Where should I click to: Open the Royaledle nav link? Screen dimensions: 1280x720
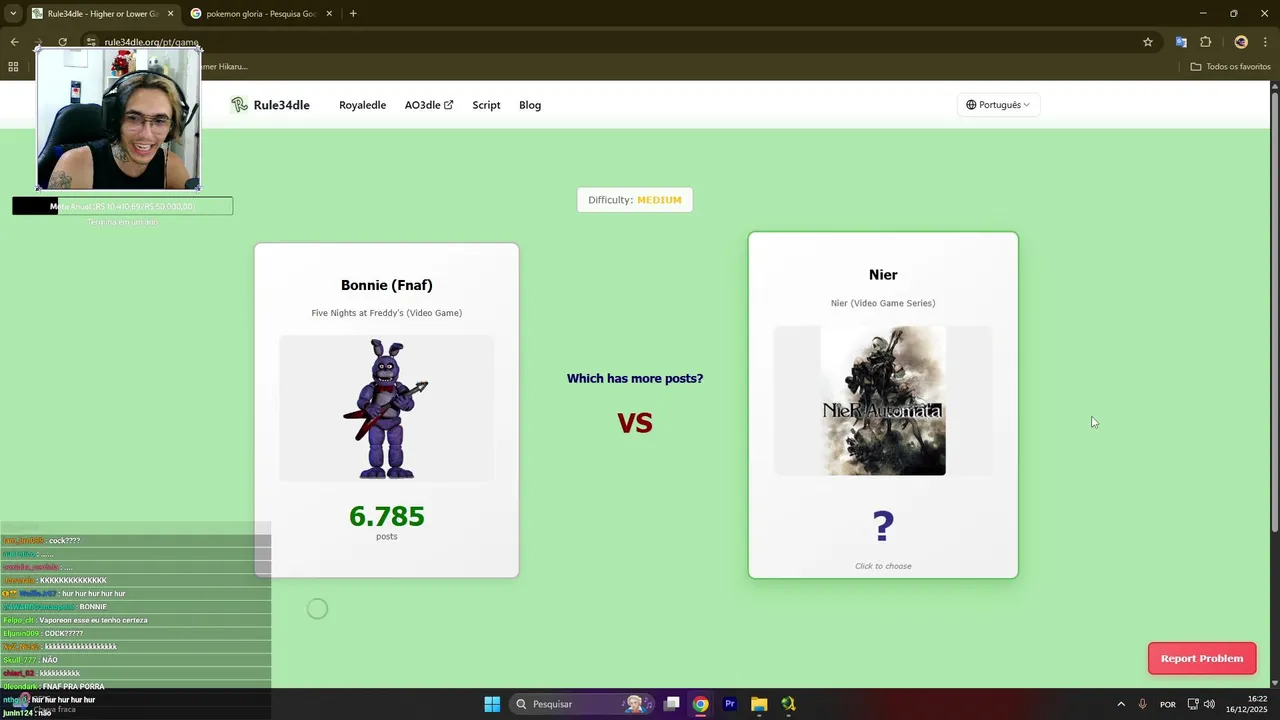click(x=362, y=105)
